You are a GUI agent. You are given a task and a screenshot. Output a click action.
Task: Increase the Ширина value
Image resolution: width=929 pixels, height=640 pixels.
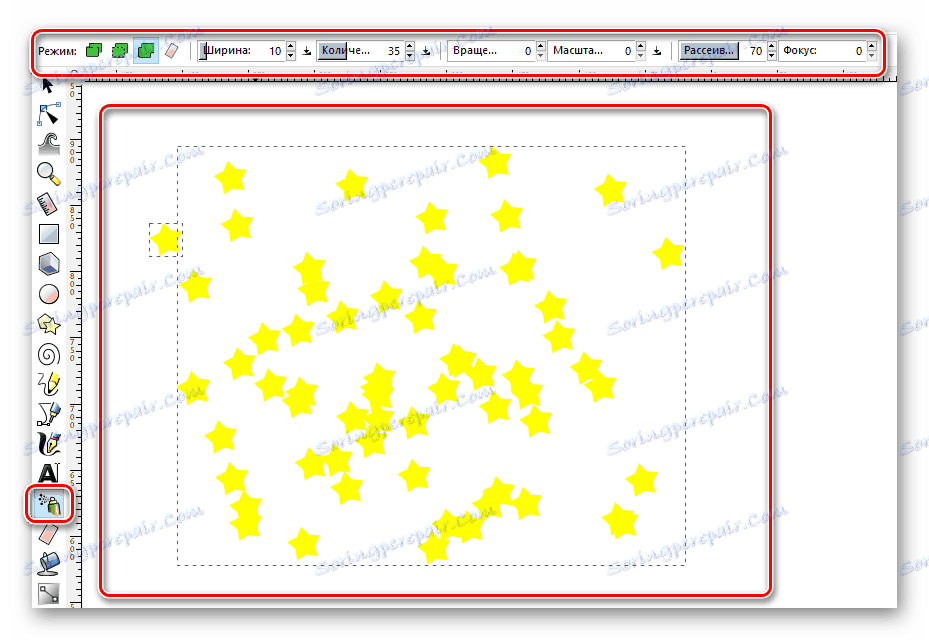[x=290, y=46]
